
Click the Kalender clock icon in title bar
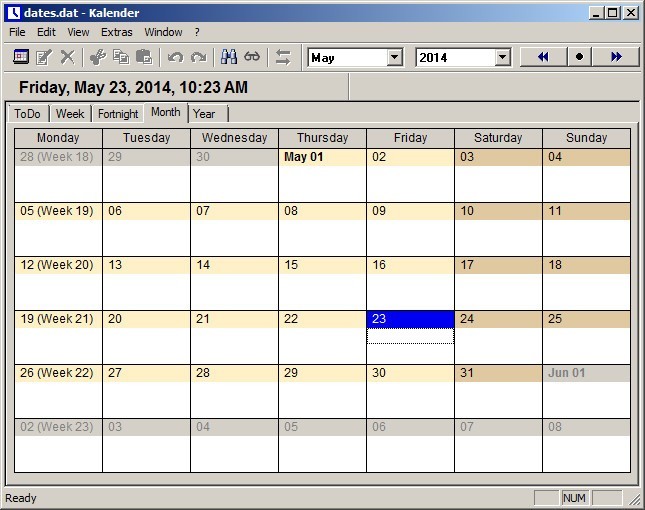(x=14, y=13)
